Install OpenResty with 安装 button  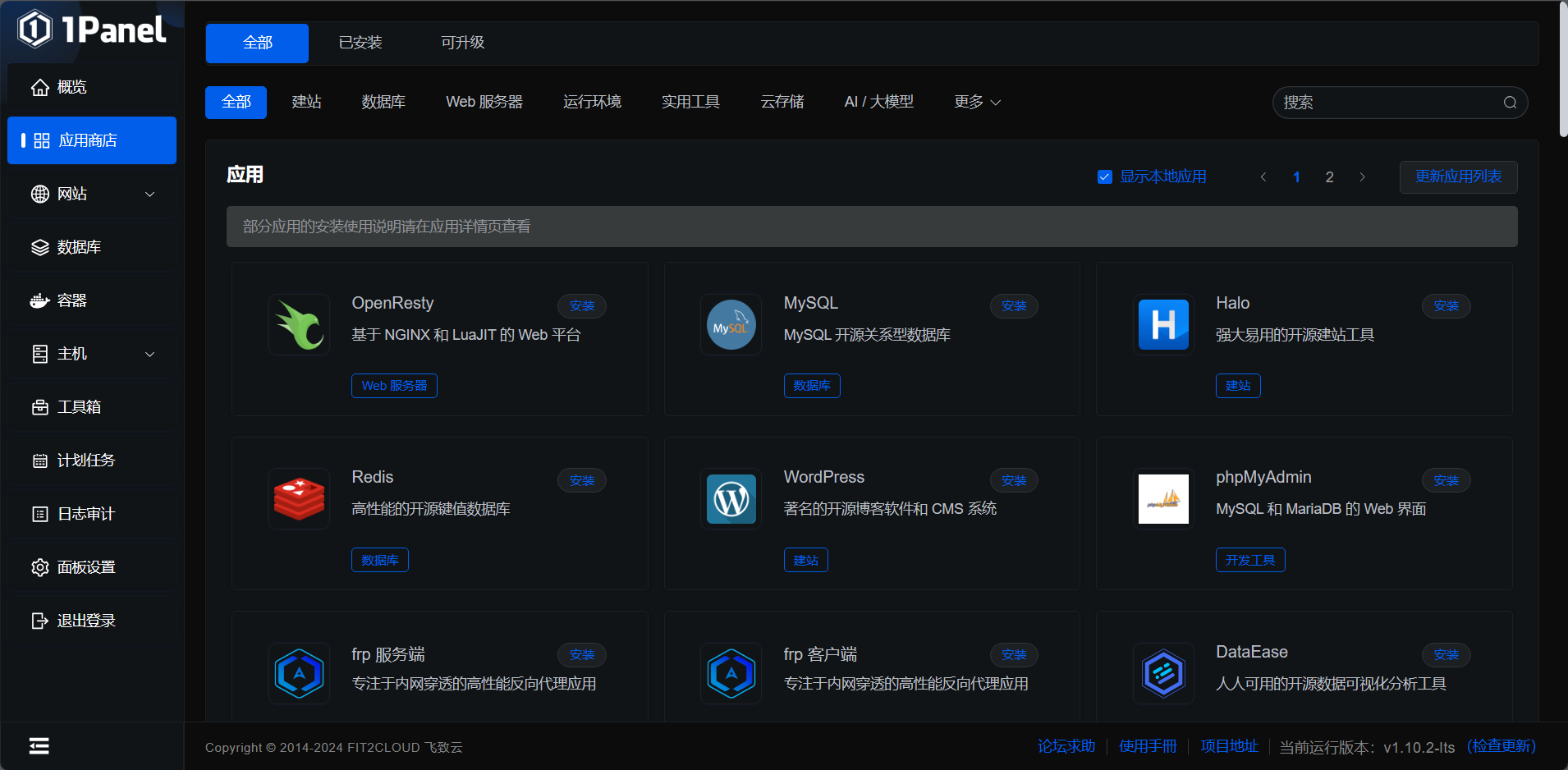click(582, 306)
